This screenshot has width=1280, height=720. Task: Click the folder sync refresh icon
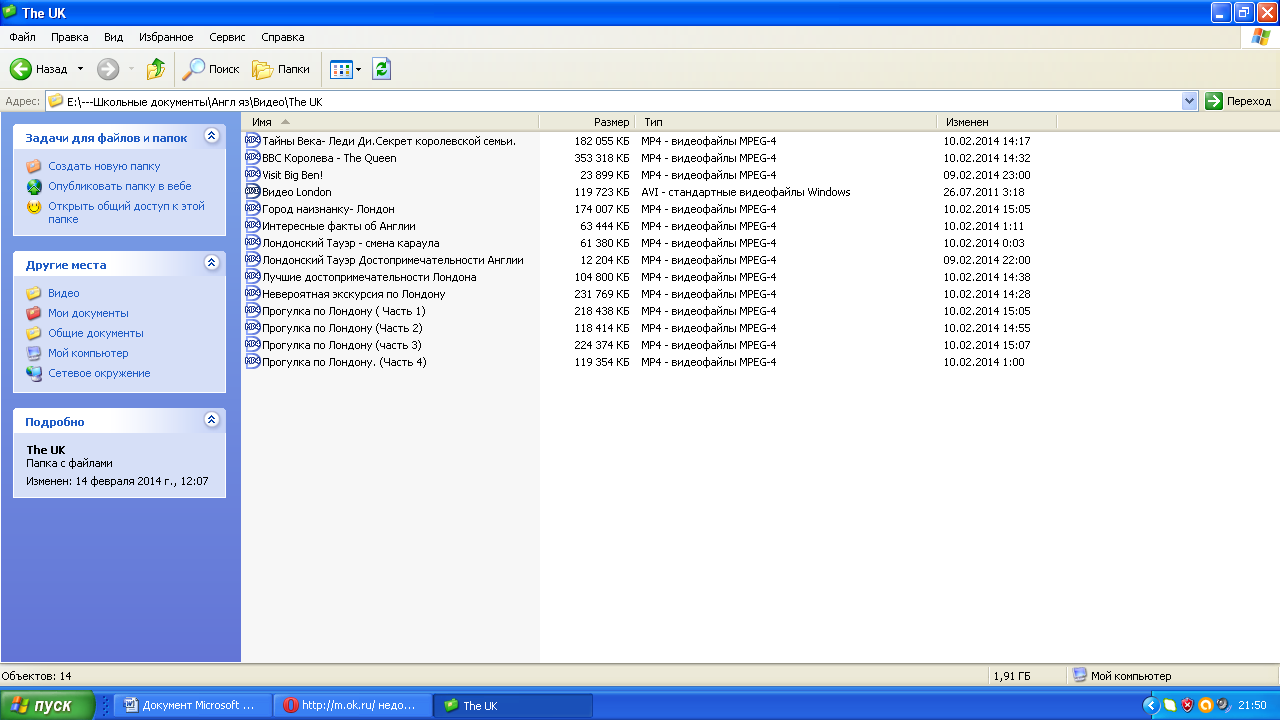click(381, 69)
